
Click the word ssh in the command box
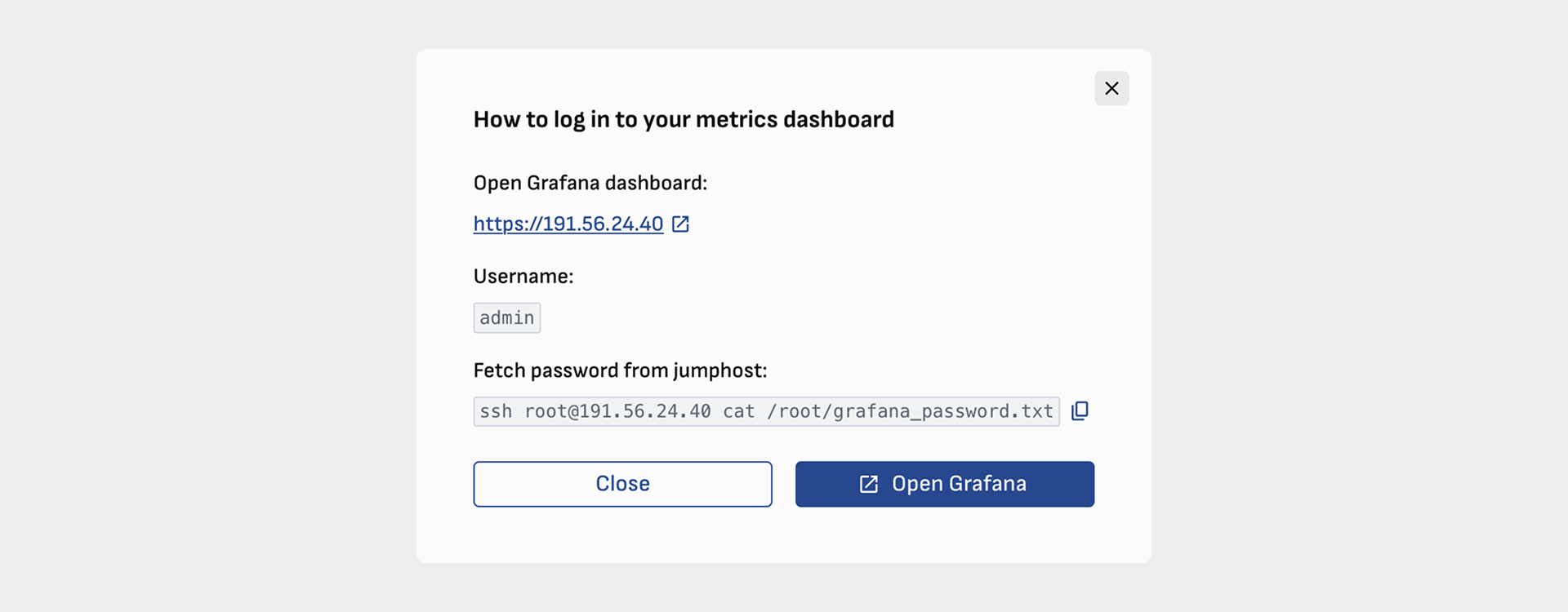pyautogui.click(x=496, y=411)
